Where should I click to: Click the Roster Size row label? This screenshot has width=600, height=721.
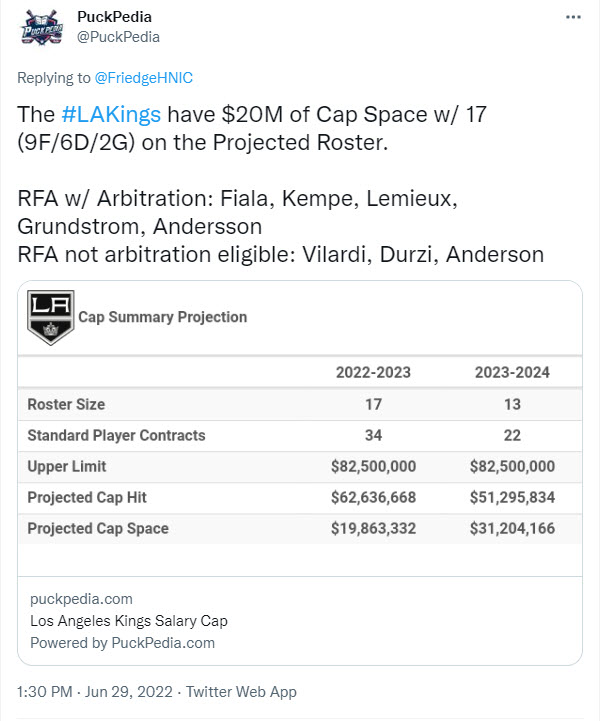click(66, 404)
